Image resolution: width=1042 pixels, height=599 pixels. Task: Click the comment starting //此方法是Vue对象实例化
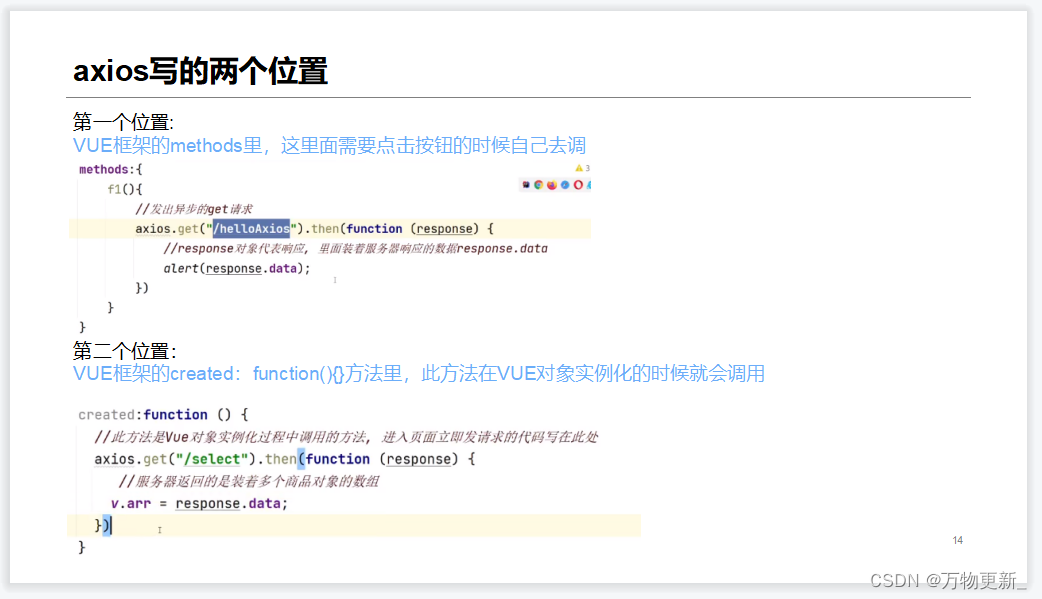(x=346, y=437)
